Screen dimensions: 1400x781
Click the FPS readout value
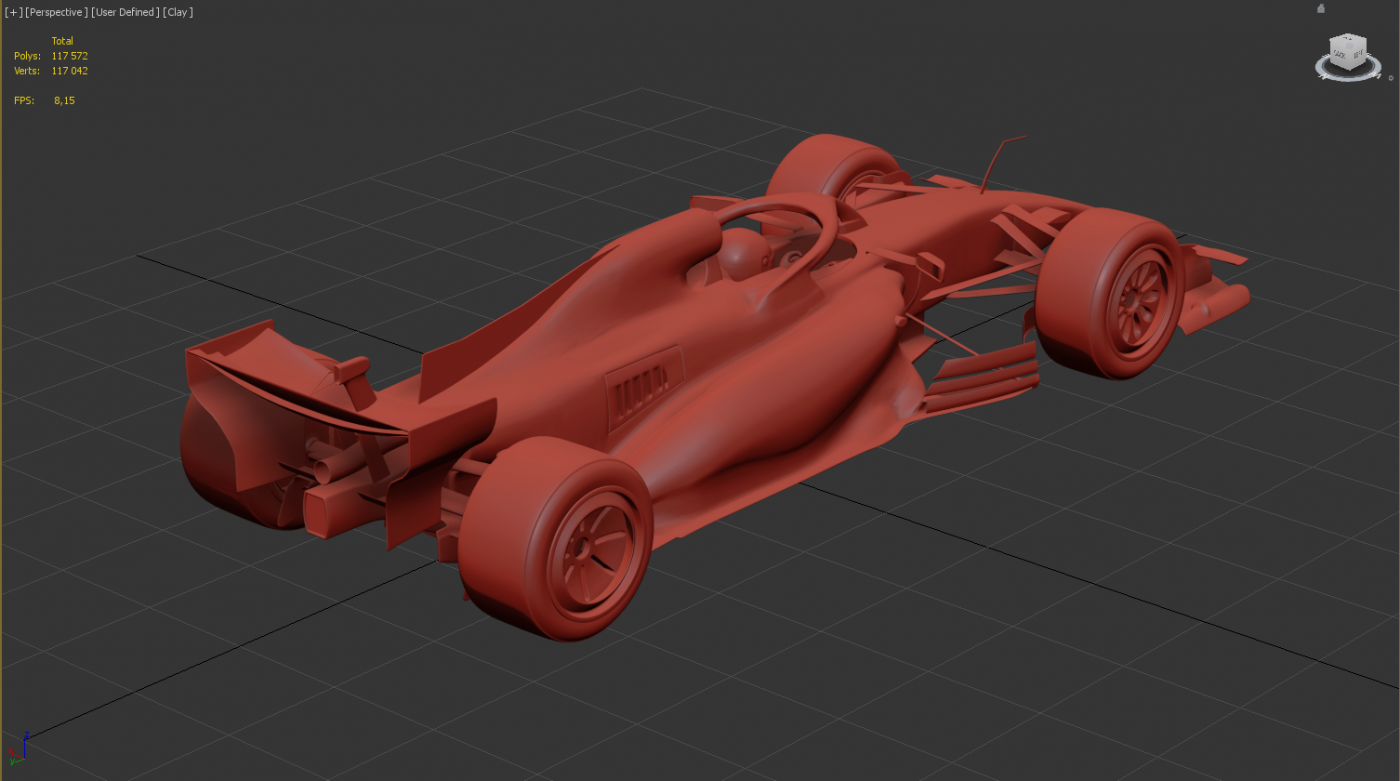click(64, 101)
